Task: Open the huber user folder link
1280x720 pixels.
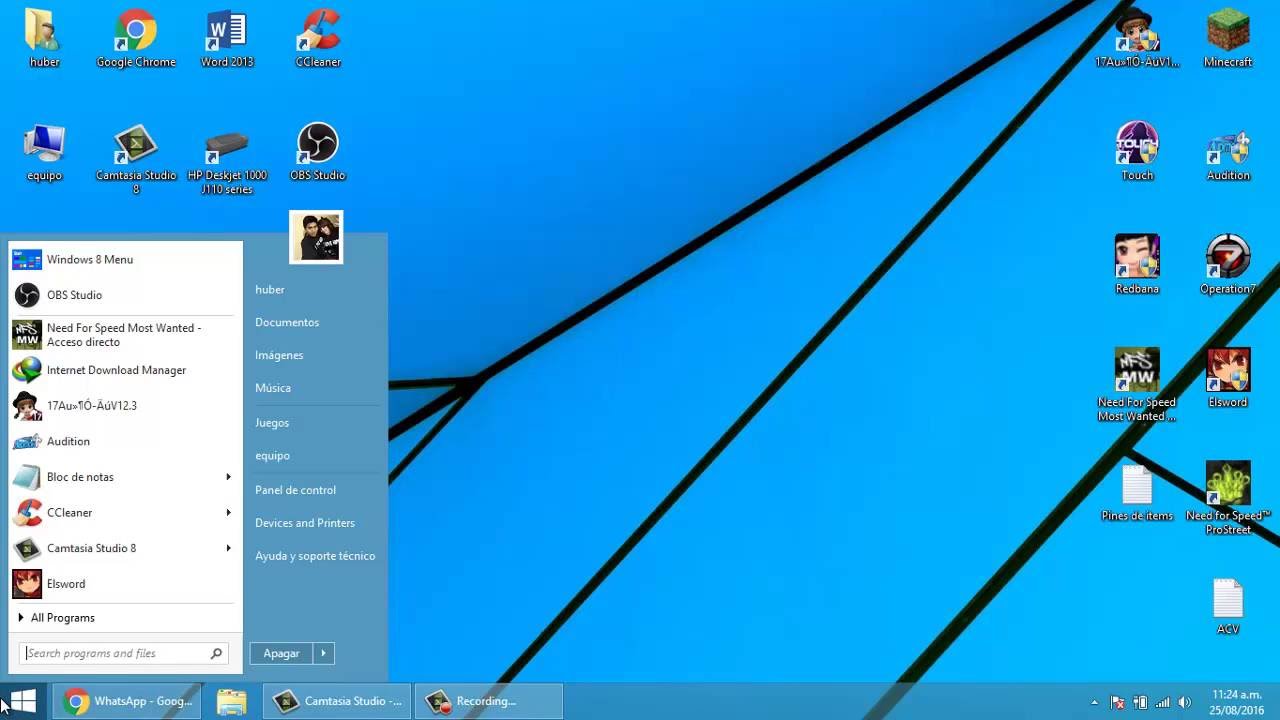Action: 270,290
